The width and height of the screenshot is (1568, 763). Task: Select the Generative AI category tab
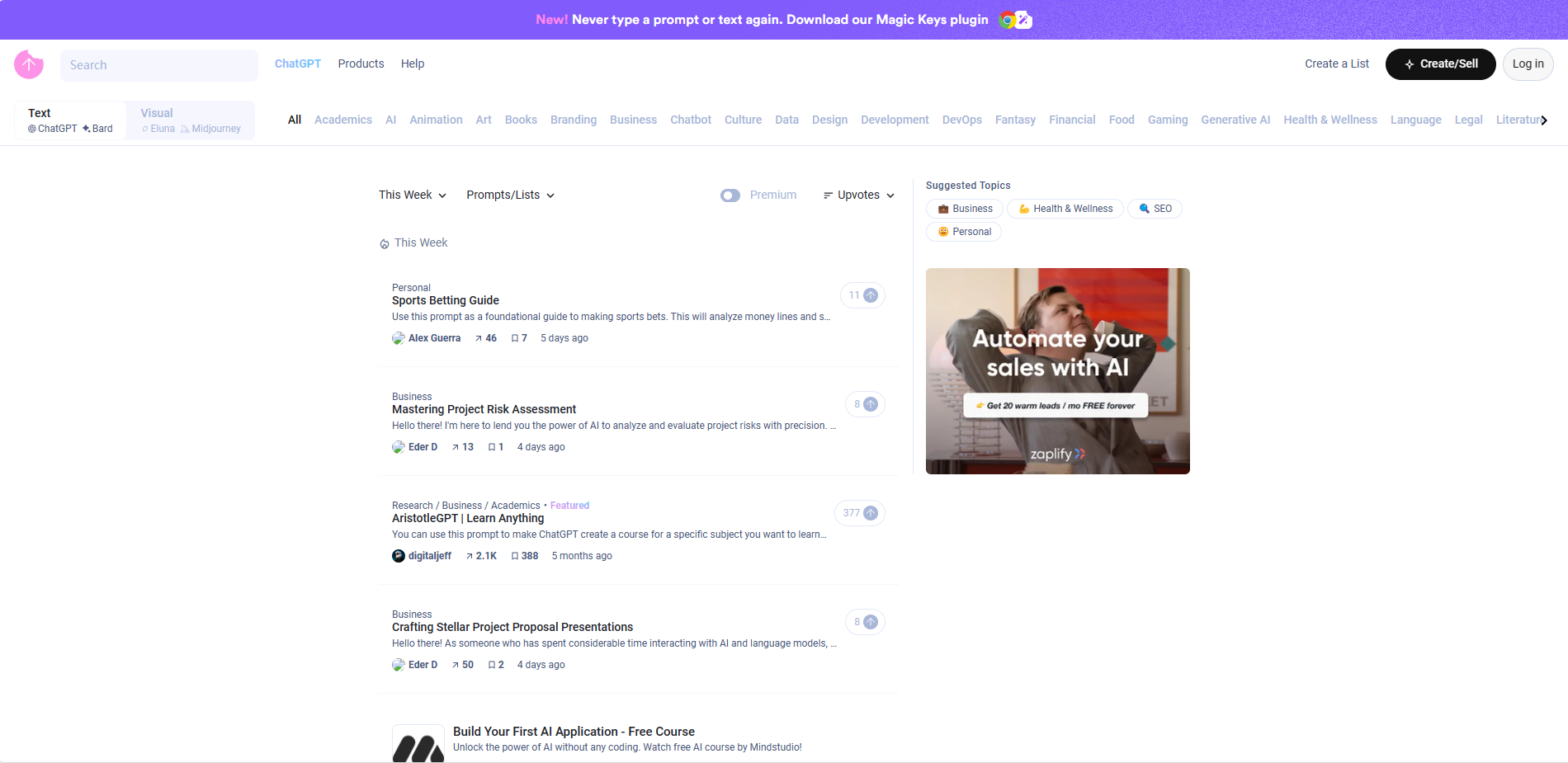(x=1235, y=120)
